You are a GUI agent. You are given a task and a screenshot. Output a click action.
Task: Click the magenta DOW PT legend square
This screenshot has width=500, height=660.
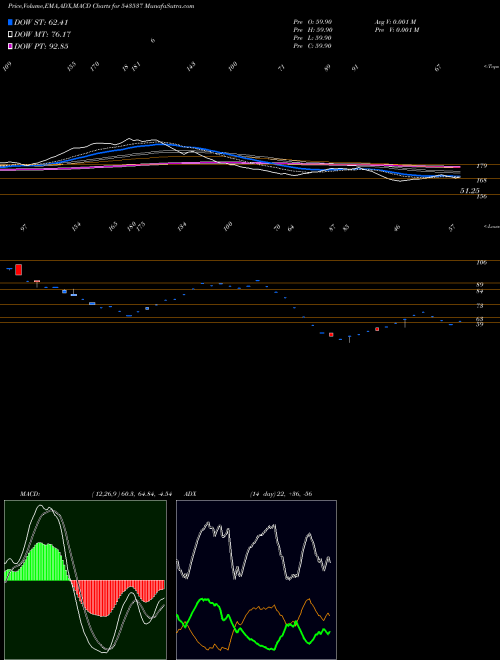(x=10, y=46)
